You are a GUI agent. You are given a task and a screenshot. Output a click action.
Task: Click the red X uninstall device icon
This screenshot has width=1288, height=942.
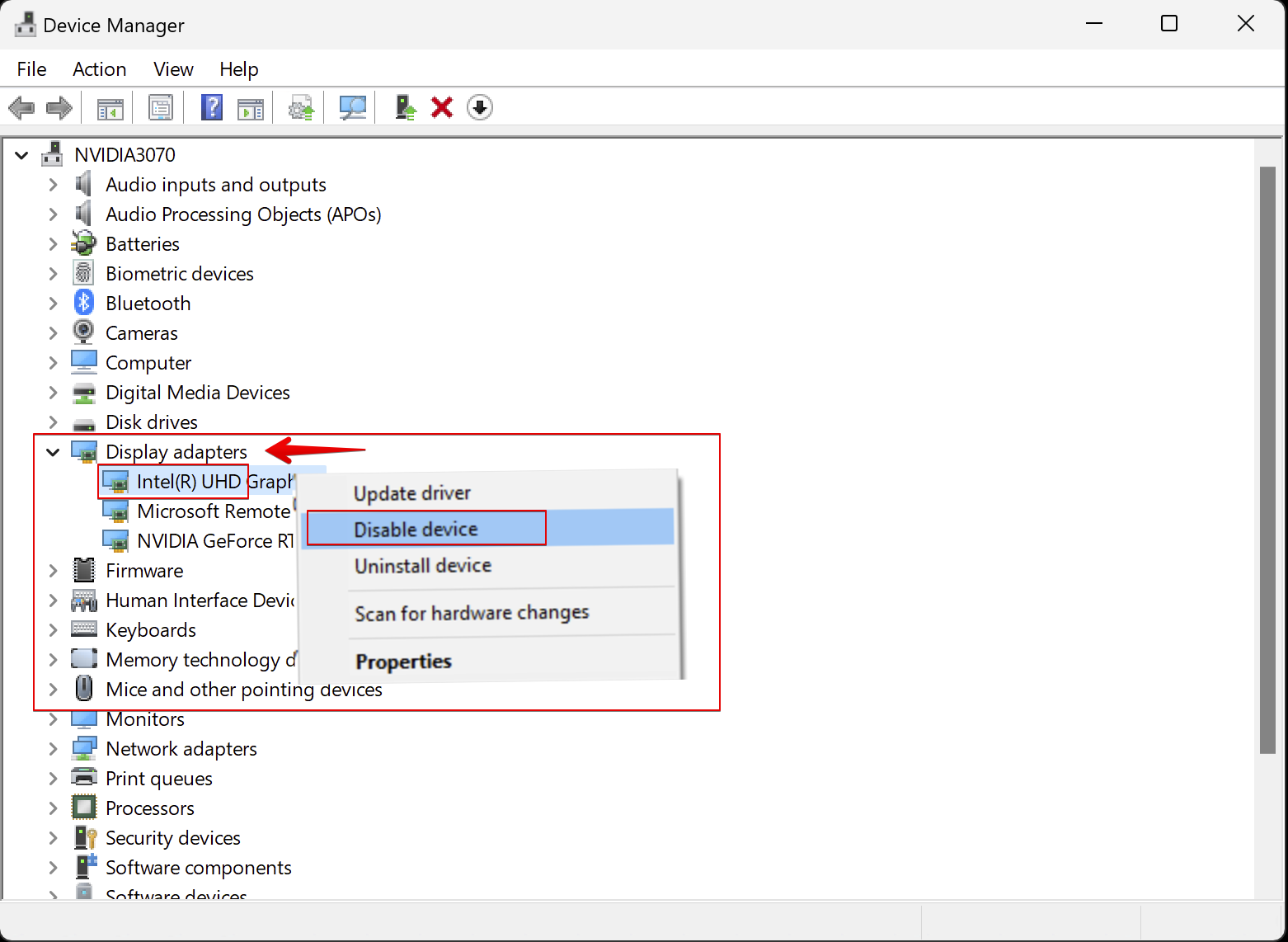point(442,107)
